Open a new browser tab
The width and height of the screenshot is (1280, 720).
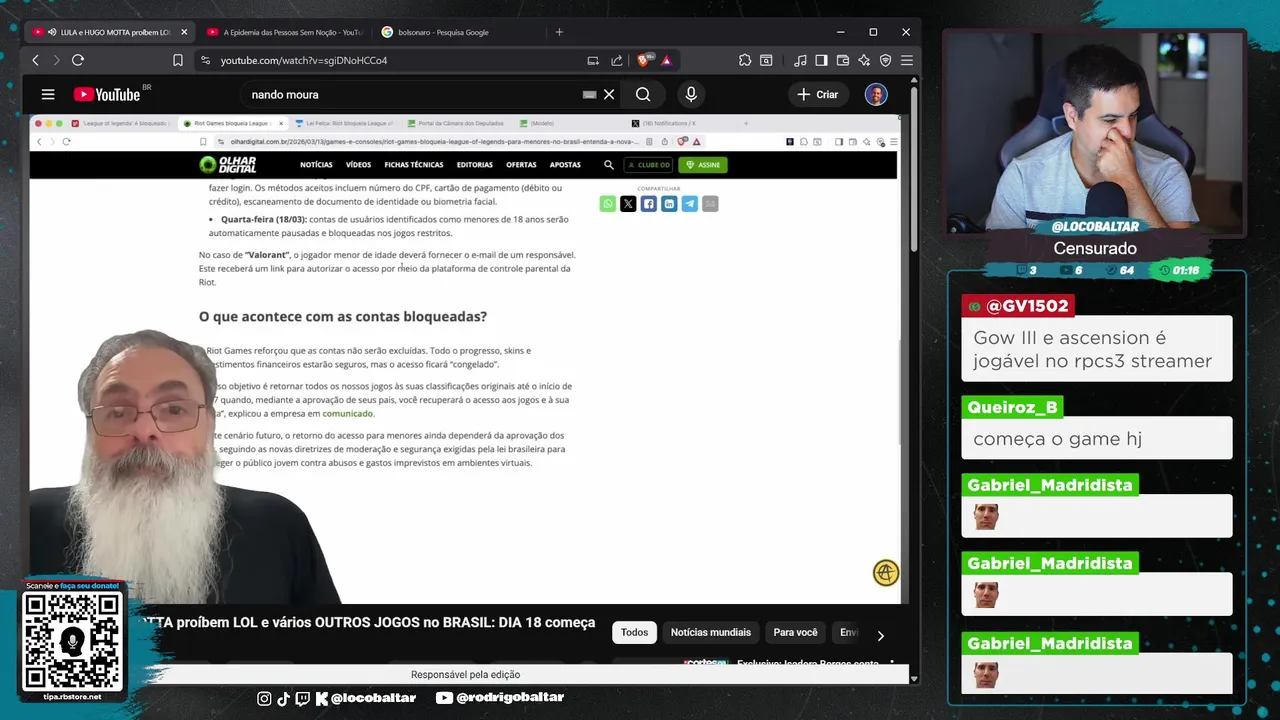[559, 32]
